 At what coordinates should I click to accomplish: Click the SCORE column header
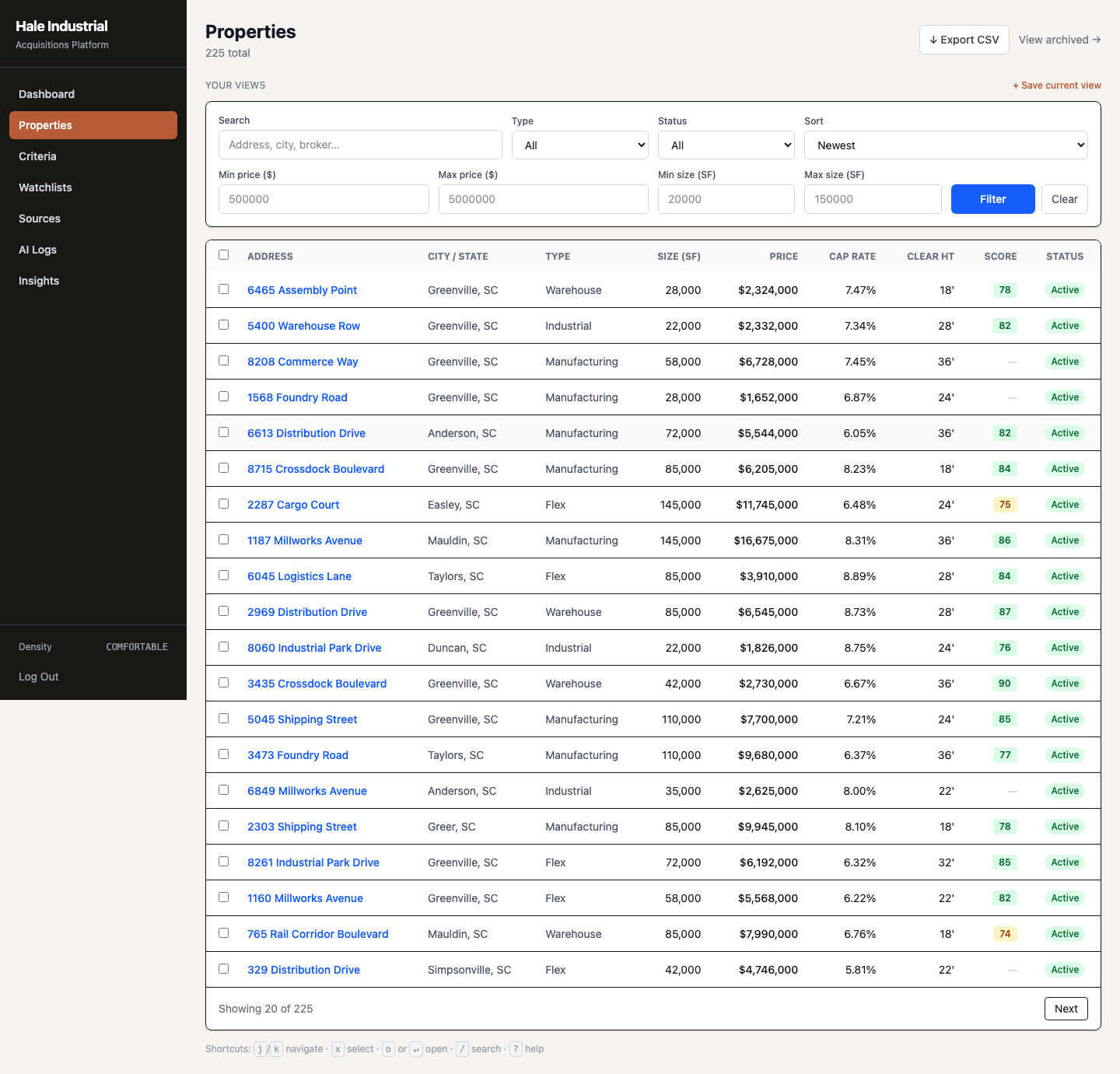pos(1000,257)
